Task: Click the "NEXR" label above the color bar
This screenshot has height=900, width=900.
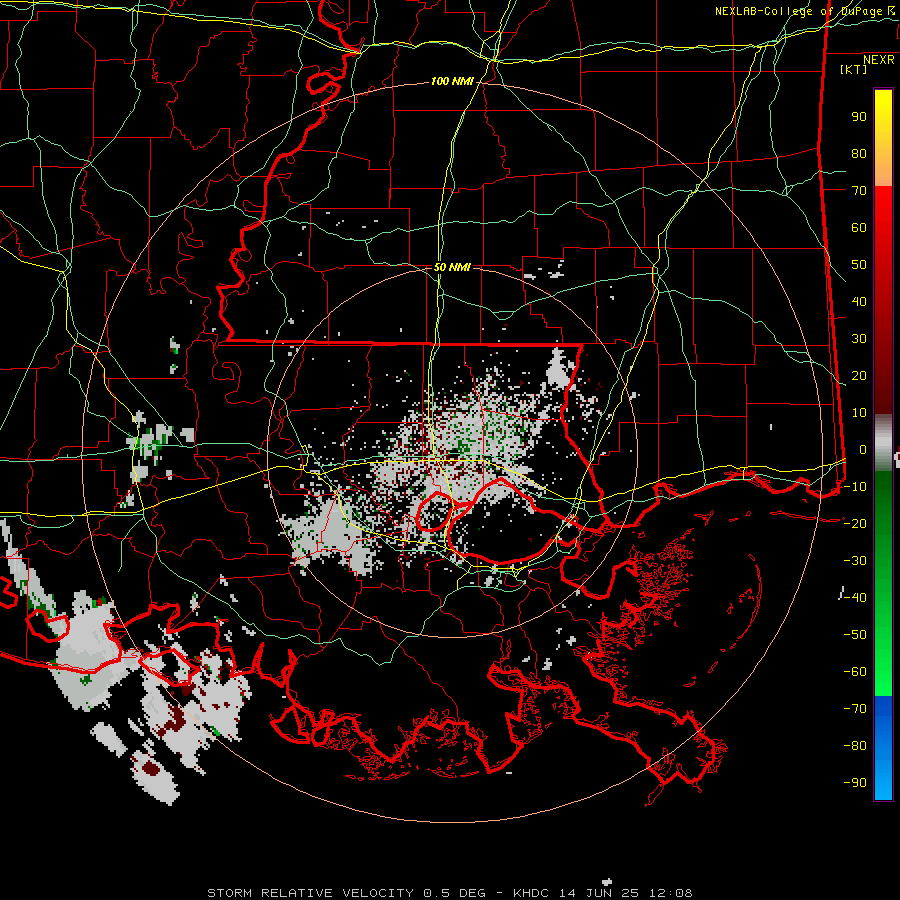Action: point(879,60)
